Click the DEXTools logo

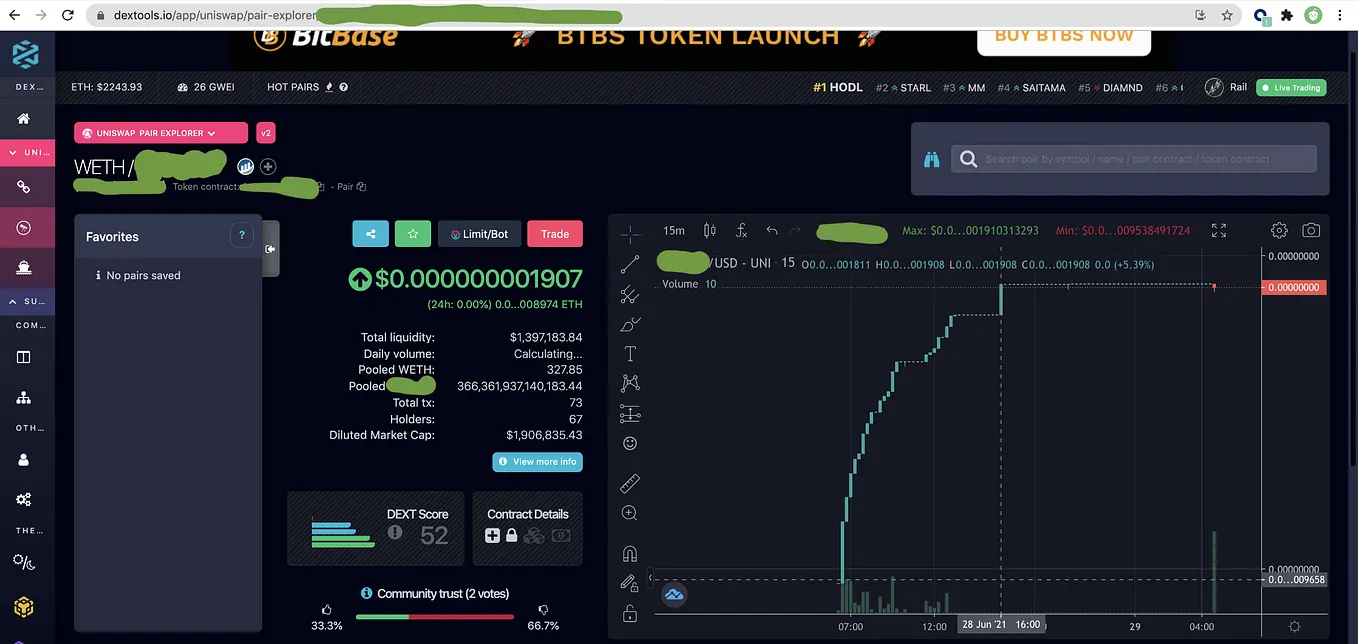click(x=25, y=55)
